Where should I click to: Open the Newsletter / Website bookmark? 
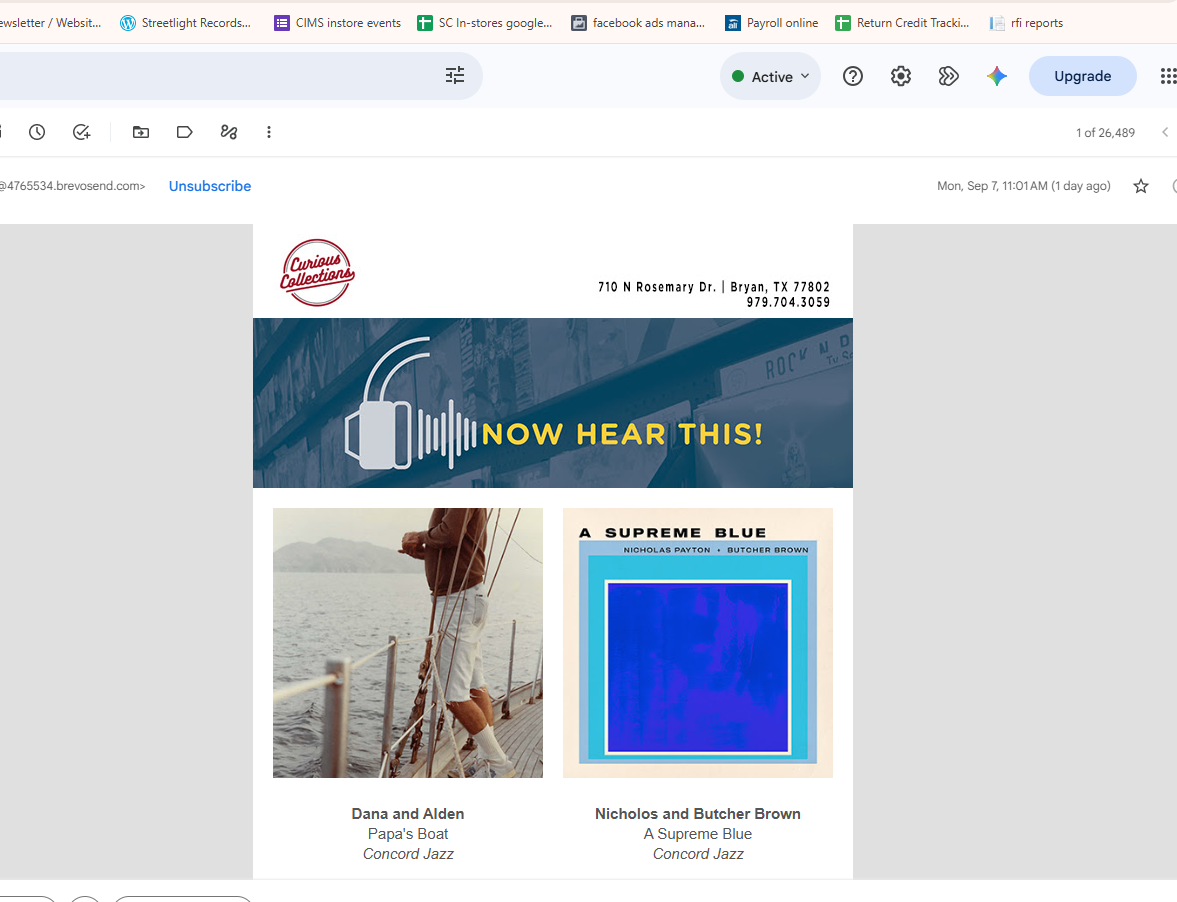tap(50, 23)
